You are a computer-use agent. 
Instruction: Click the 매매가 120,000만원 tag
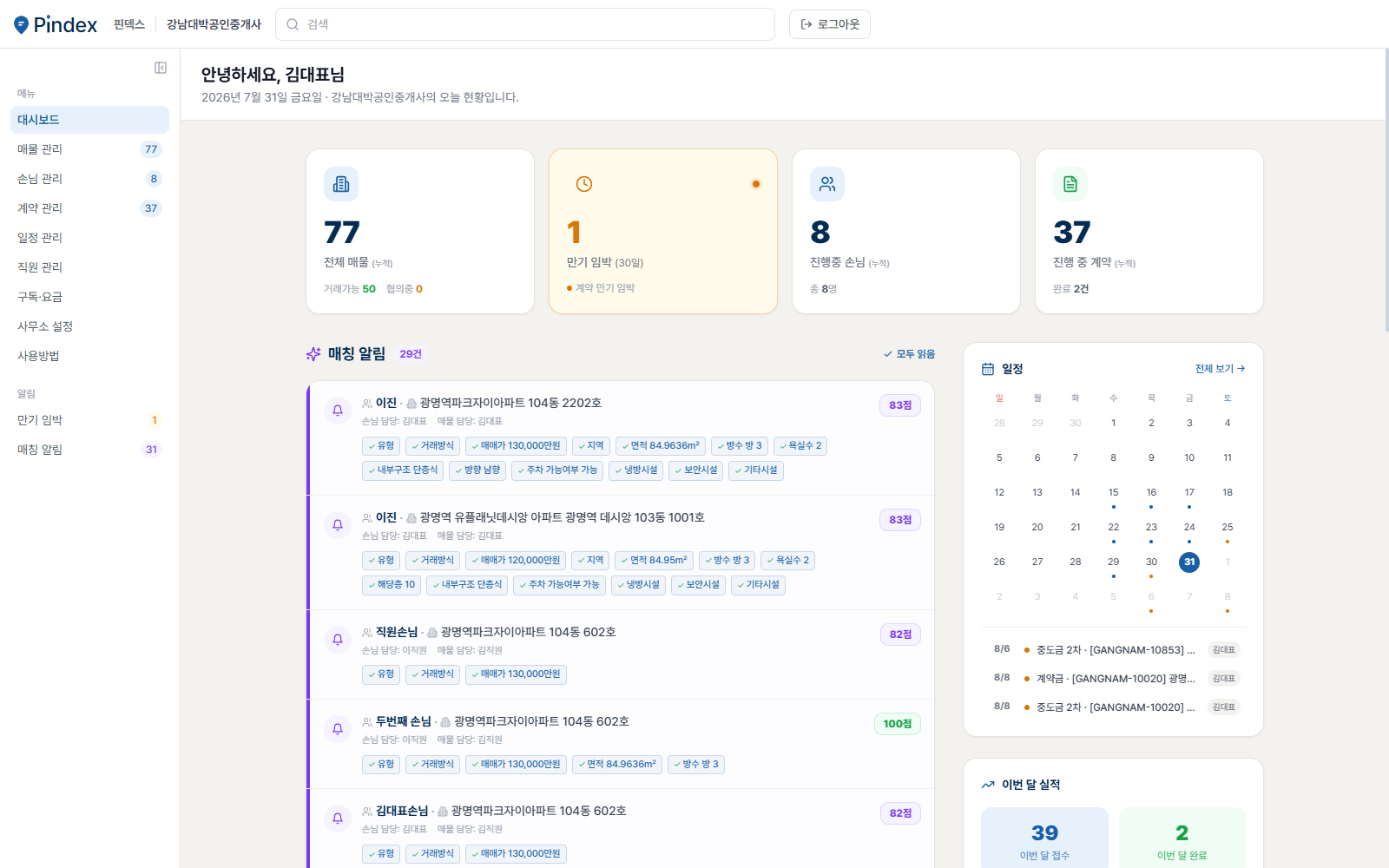[516, 561]
